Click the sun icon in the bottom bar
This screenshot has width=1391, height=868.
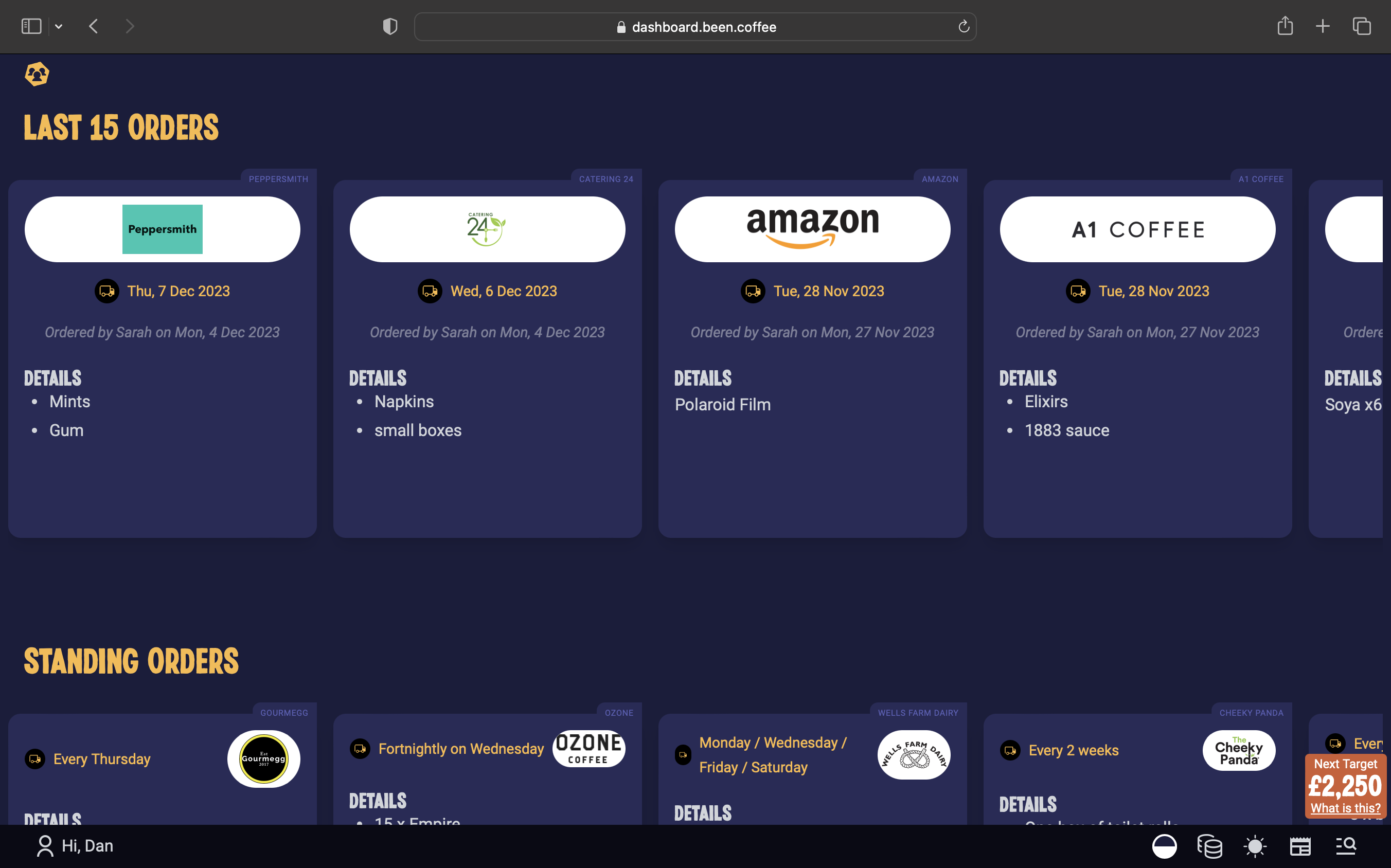(1255, 846)
